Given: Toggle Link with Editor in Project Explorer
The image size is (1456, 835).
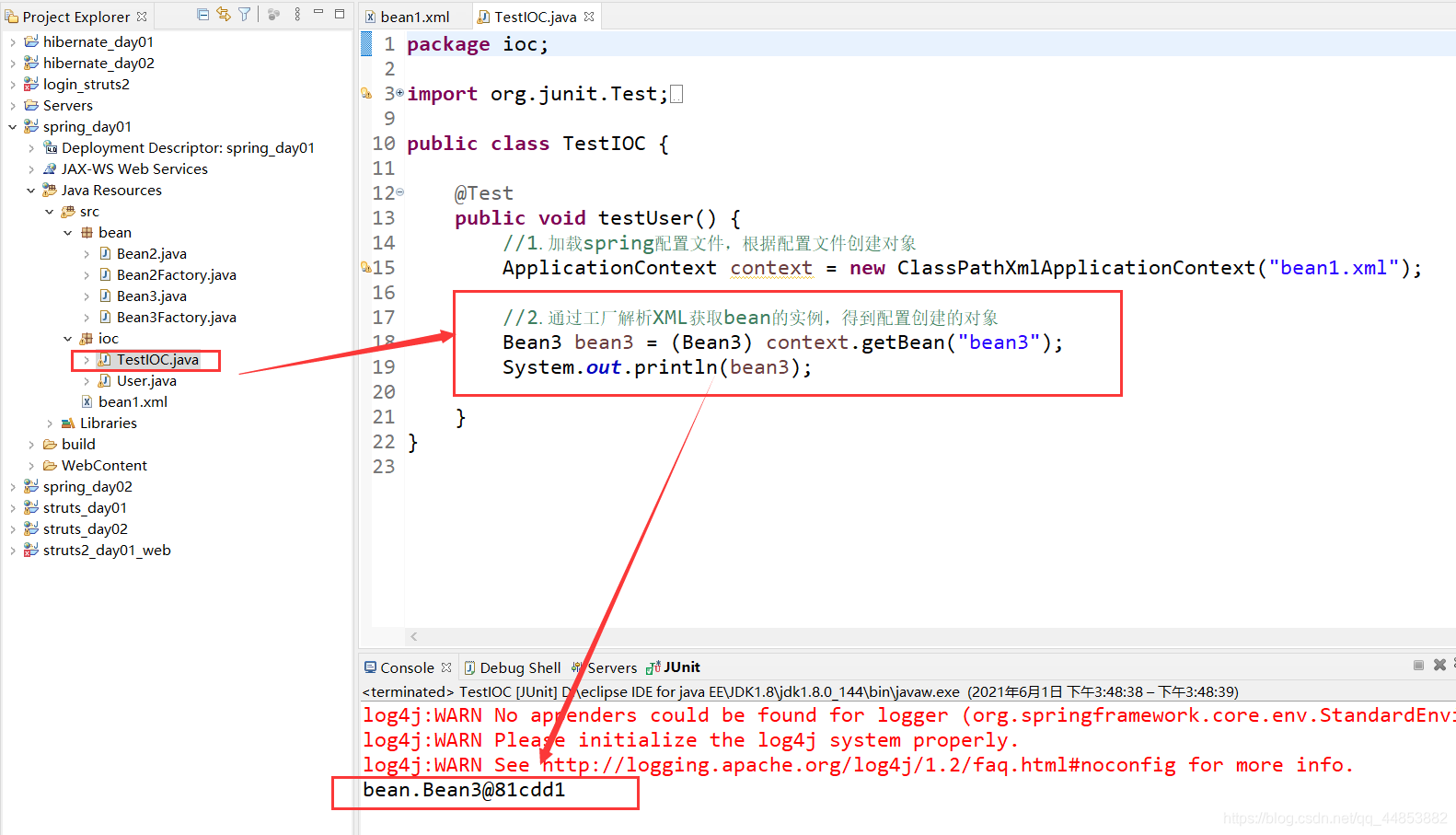Looking at the screenshot, I should click(x=224, y=15).
